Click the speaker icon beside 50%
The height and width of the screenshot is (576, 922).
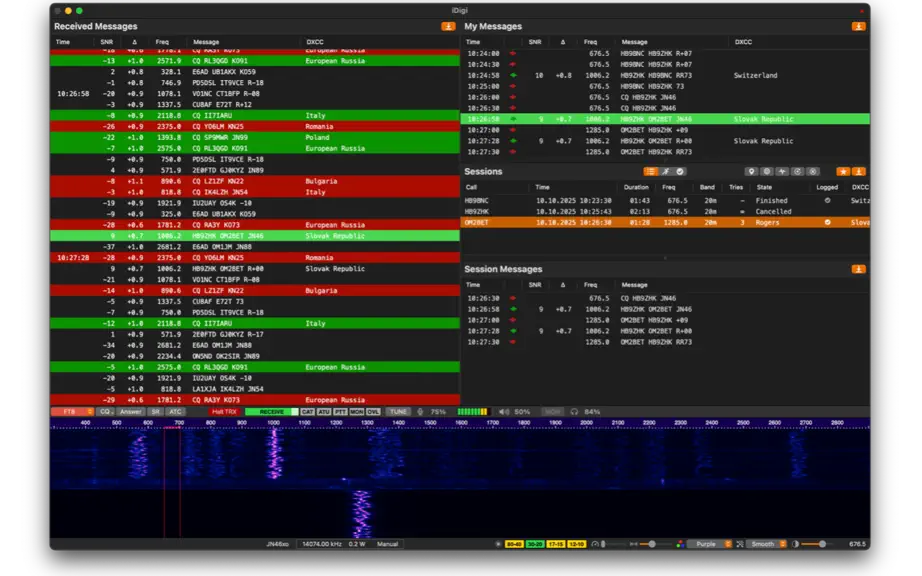pos(504,412)
